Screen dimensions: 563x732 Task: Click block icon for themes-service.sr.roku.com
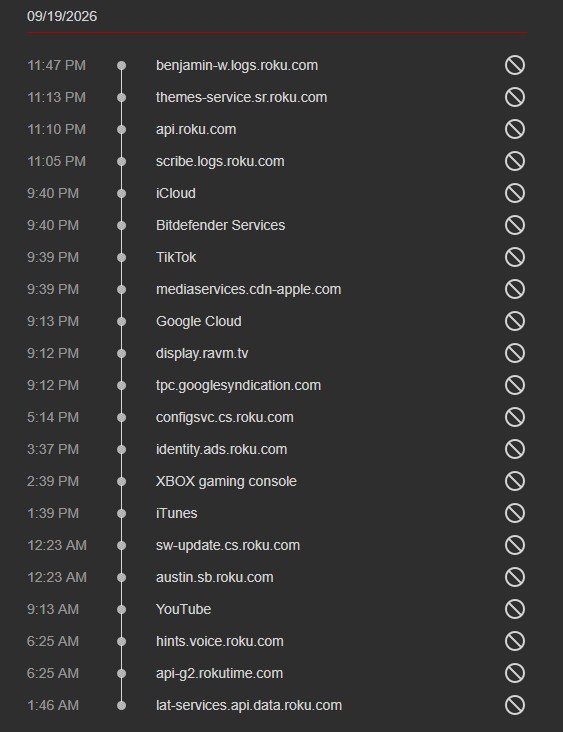[x=515, y=97]
